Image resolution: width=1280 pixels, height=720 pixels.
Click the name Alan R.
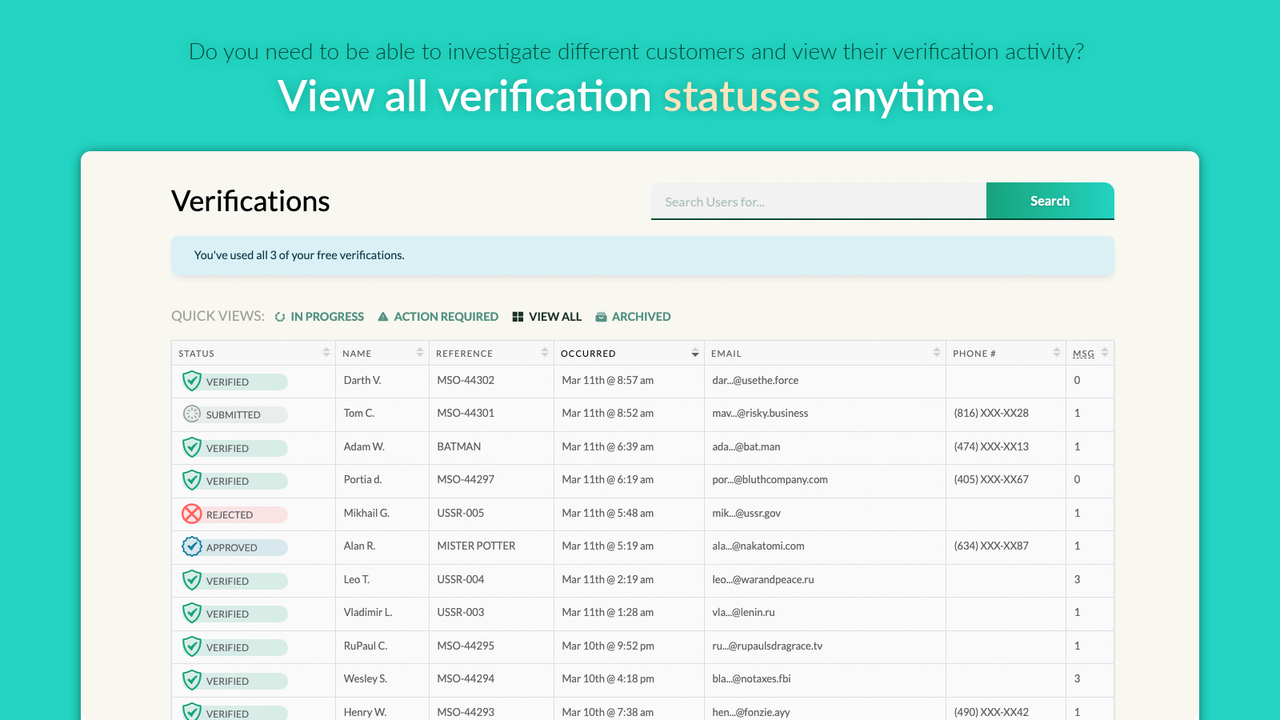pyautogui.click(x=360, y=546)
